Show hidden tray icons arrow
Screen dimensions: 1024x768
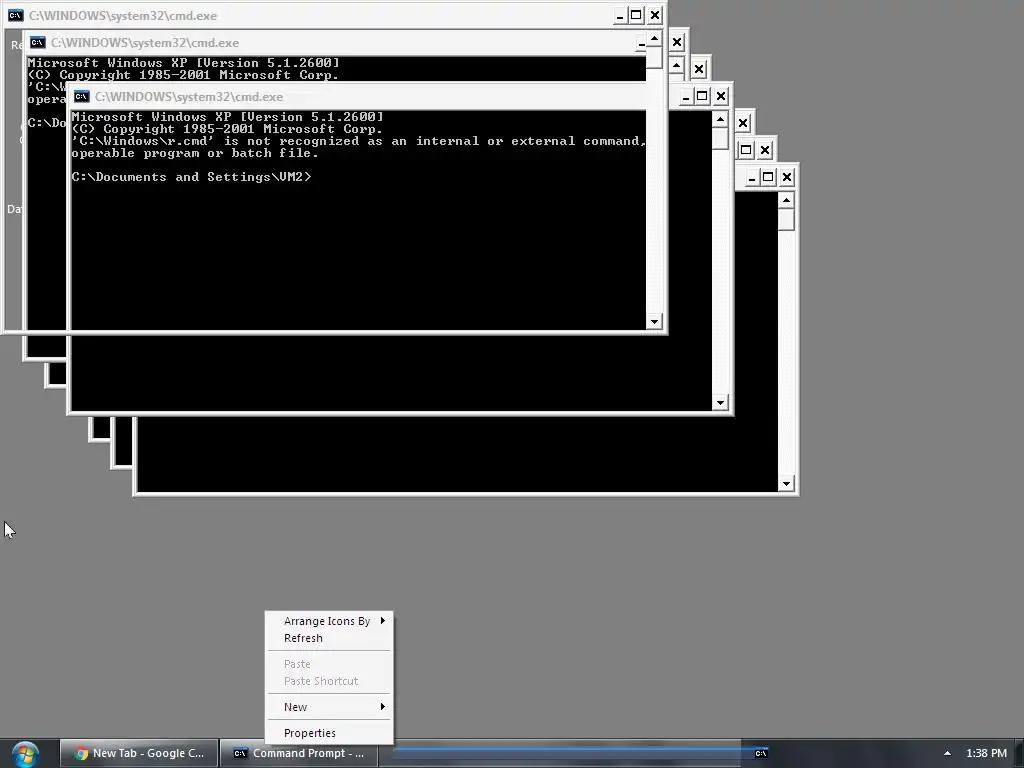[947, 754]
